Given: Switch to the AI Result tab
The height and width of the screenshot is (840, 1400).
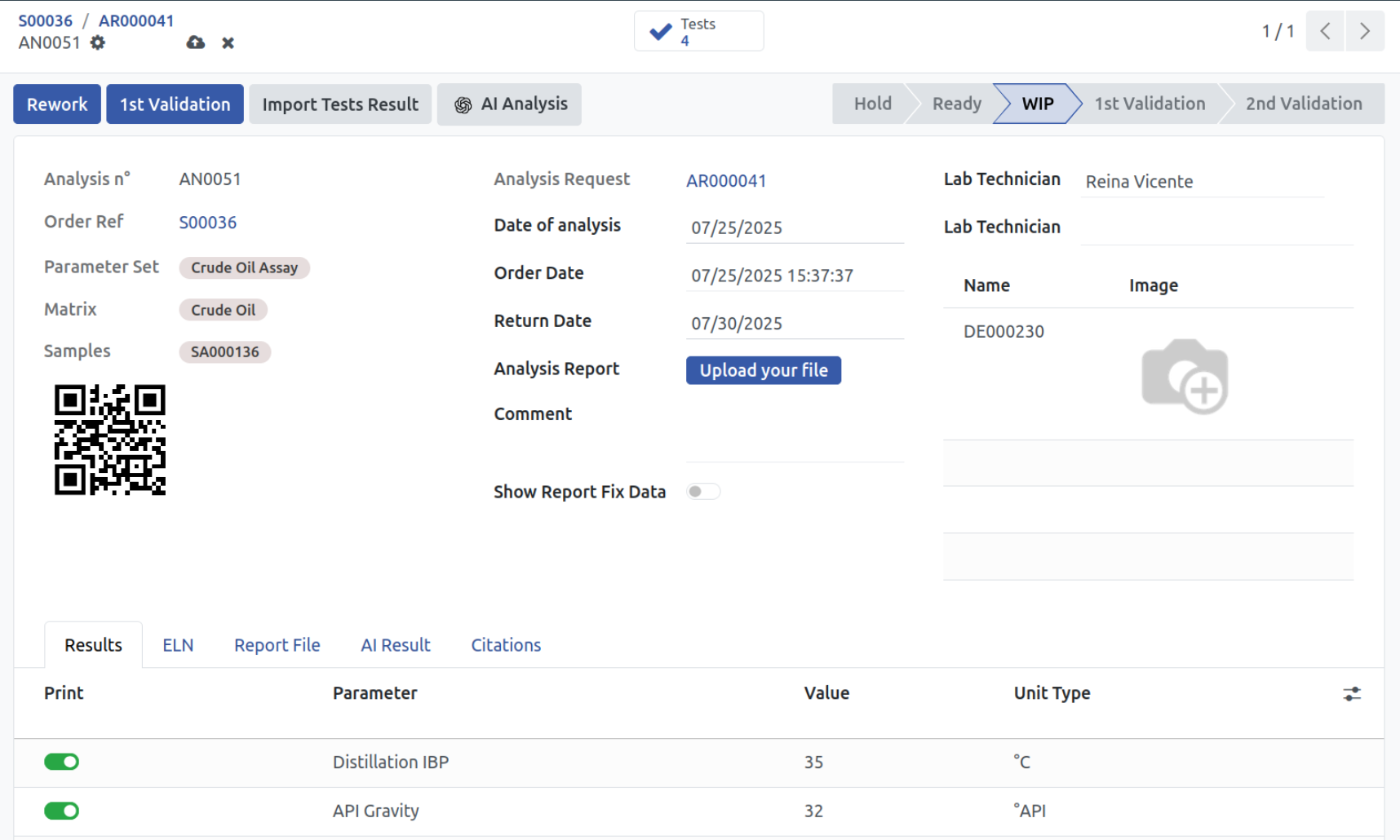Looking at the screenshot, I should pos(396,645).
